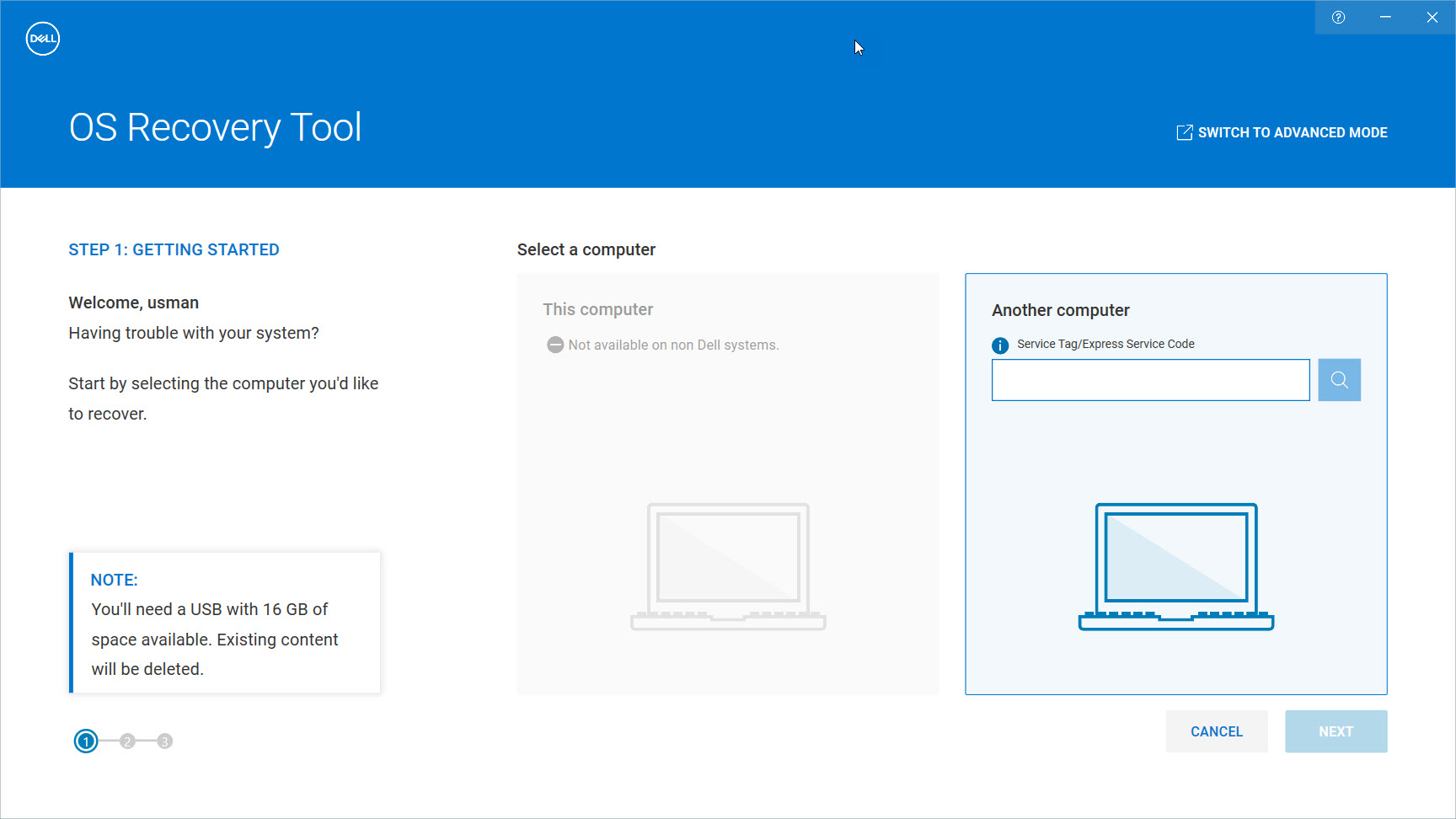Image resolution: width=1456 pixels, height=819 pixels.
Task: Select the "This computer" heading
Action: click(597, 309)
